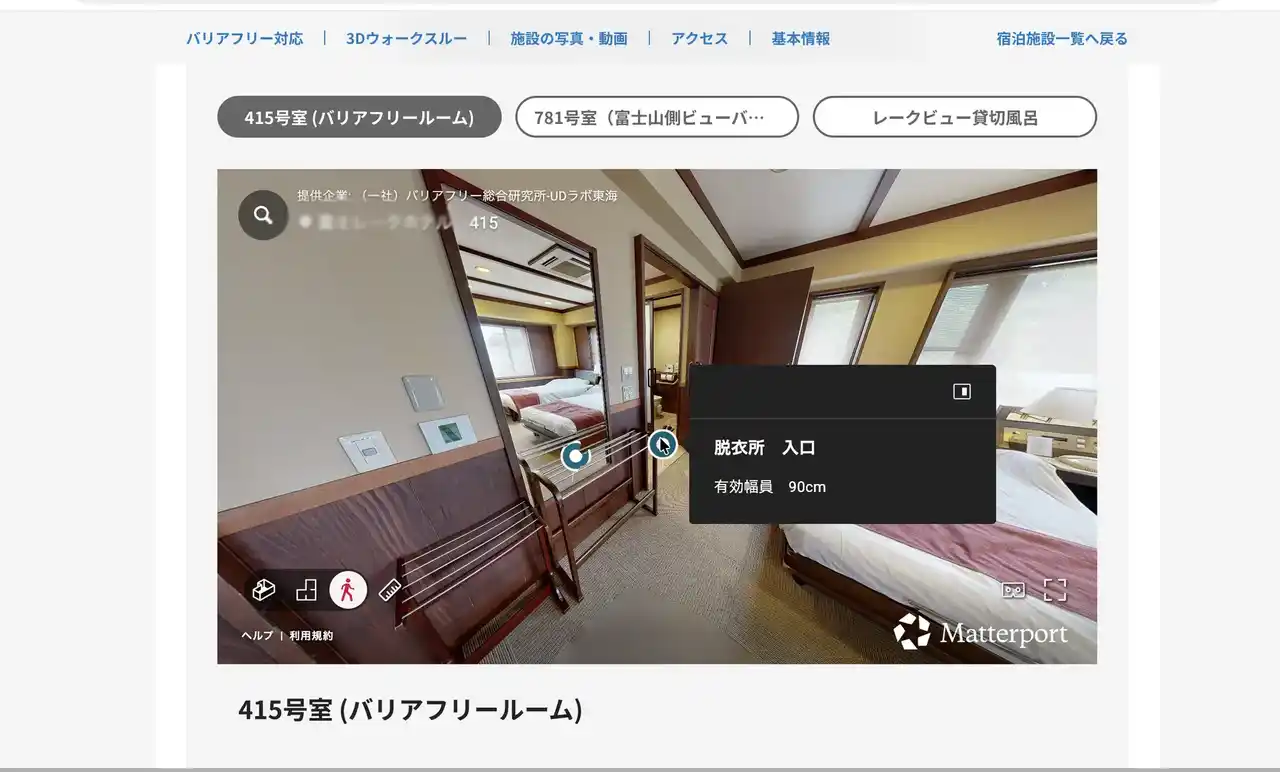Screen dimensions: 1280x772
Task: Jump to 3Dウォークスルー section
Action: [x=406, y=39]
